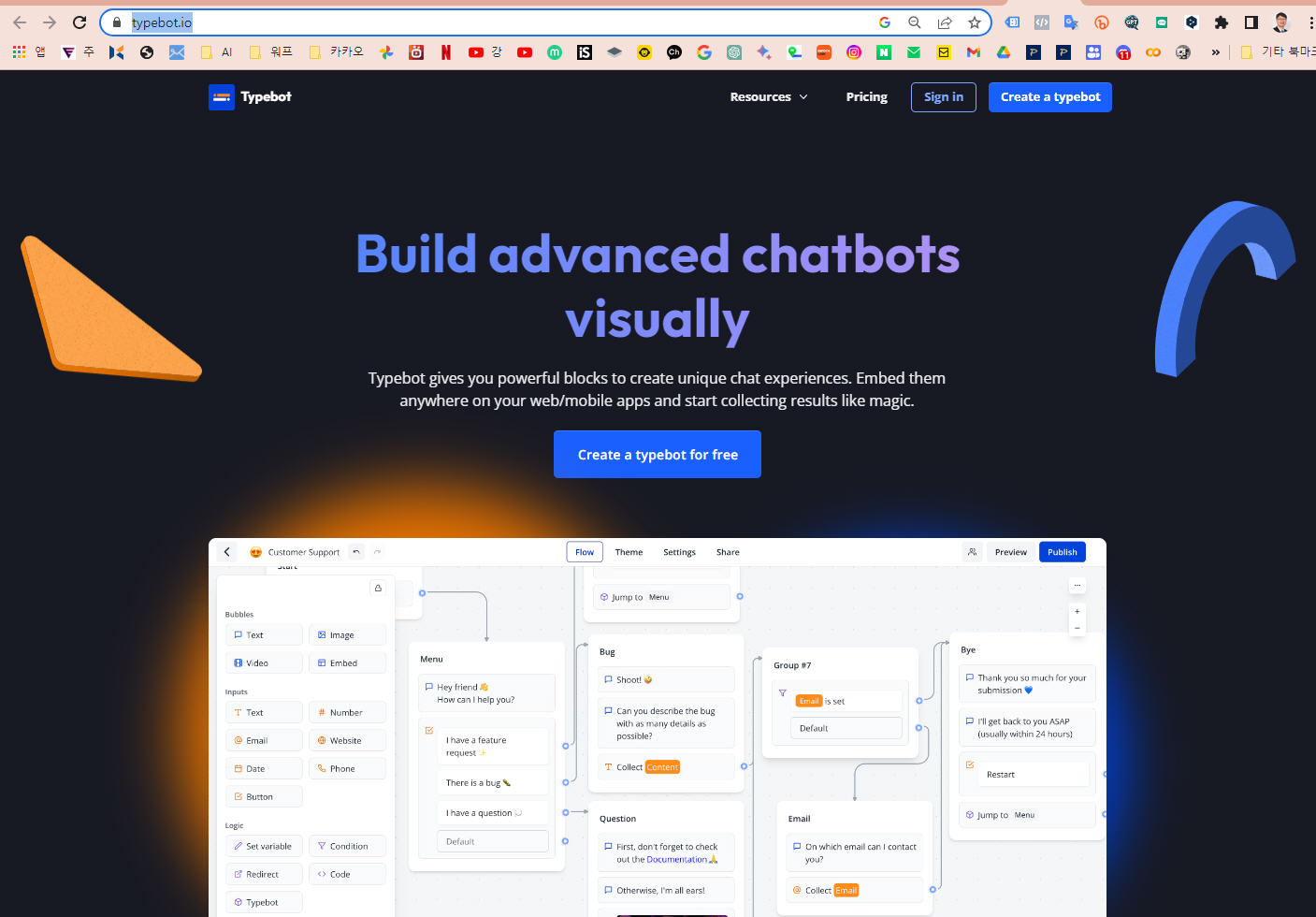This screenshot has height=917, width=1316.
Task: Zoom in the canvas with plus button
Action: [1077, 611]
